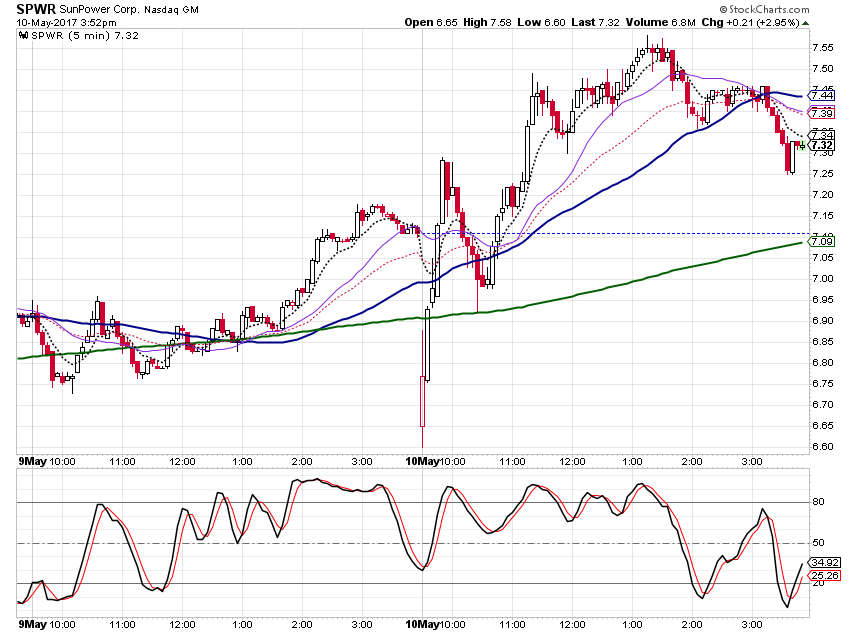
Task: Click the SPWR (5 min) 7.32 legend text
Action: click(85, 36)
